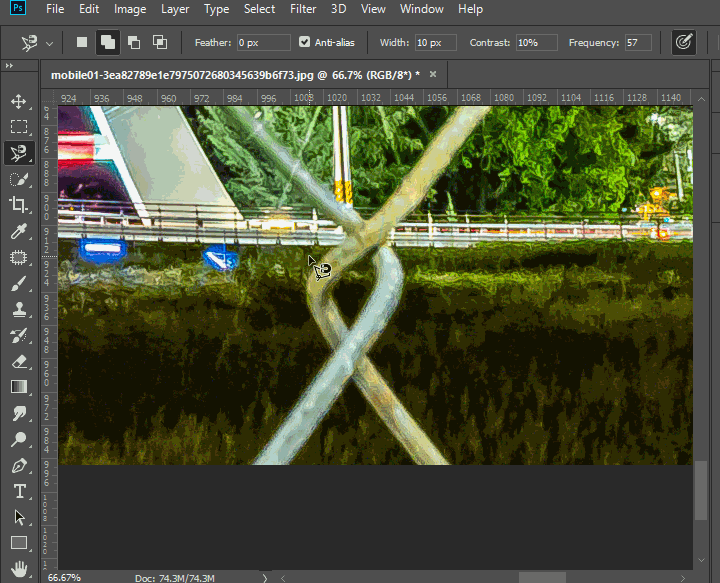Viewport: 720px width, 583px height.
Task: Select the Horizontal Type tool
Action: click(18, 491)
